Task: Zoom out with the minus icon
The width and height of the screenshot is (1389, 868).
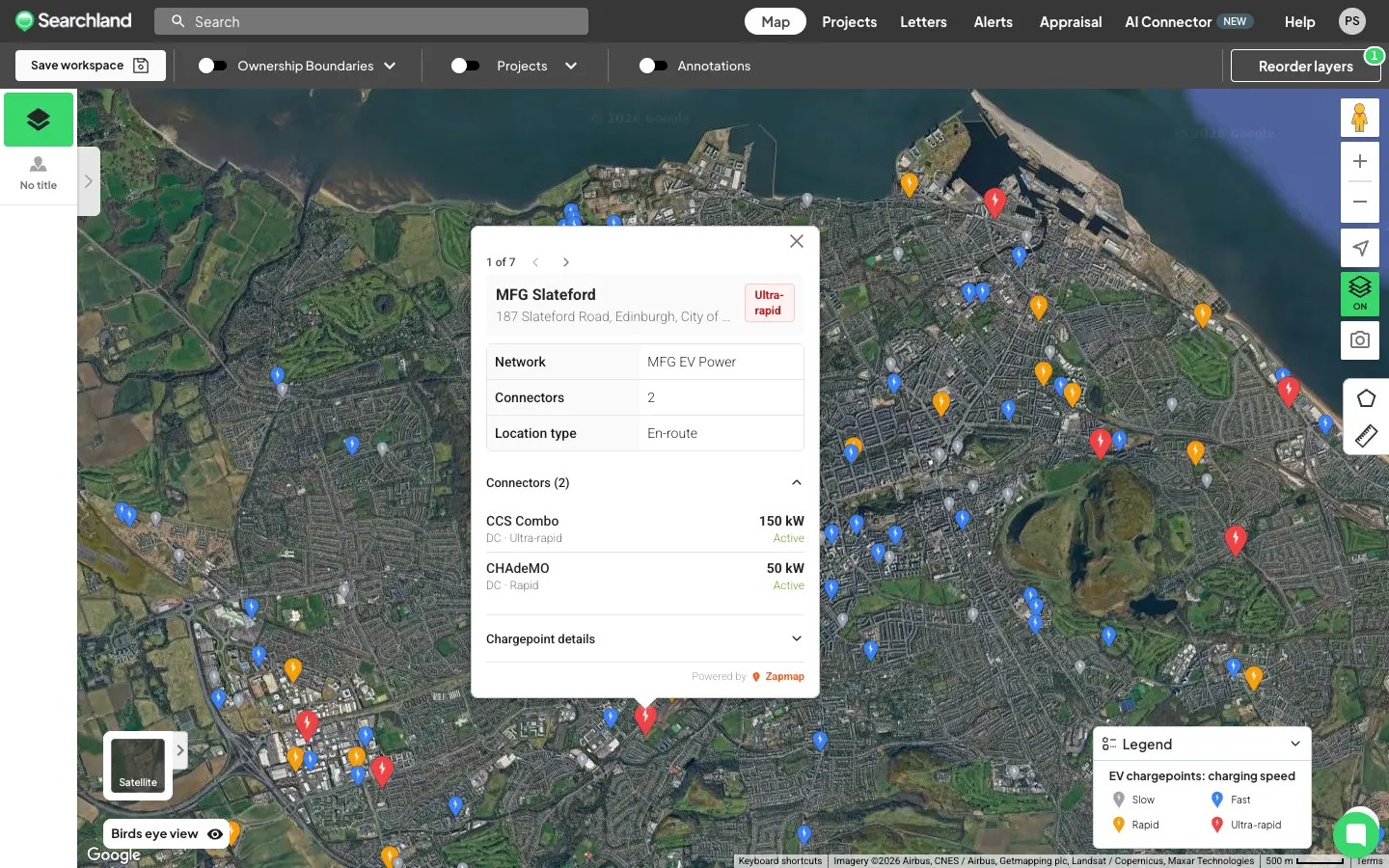Action: tap(1360, 202)
